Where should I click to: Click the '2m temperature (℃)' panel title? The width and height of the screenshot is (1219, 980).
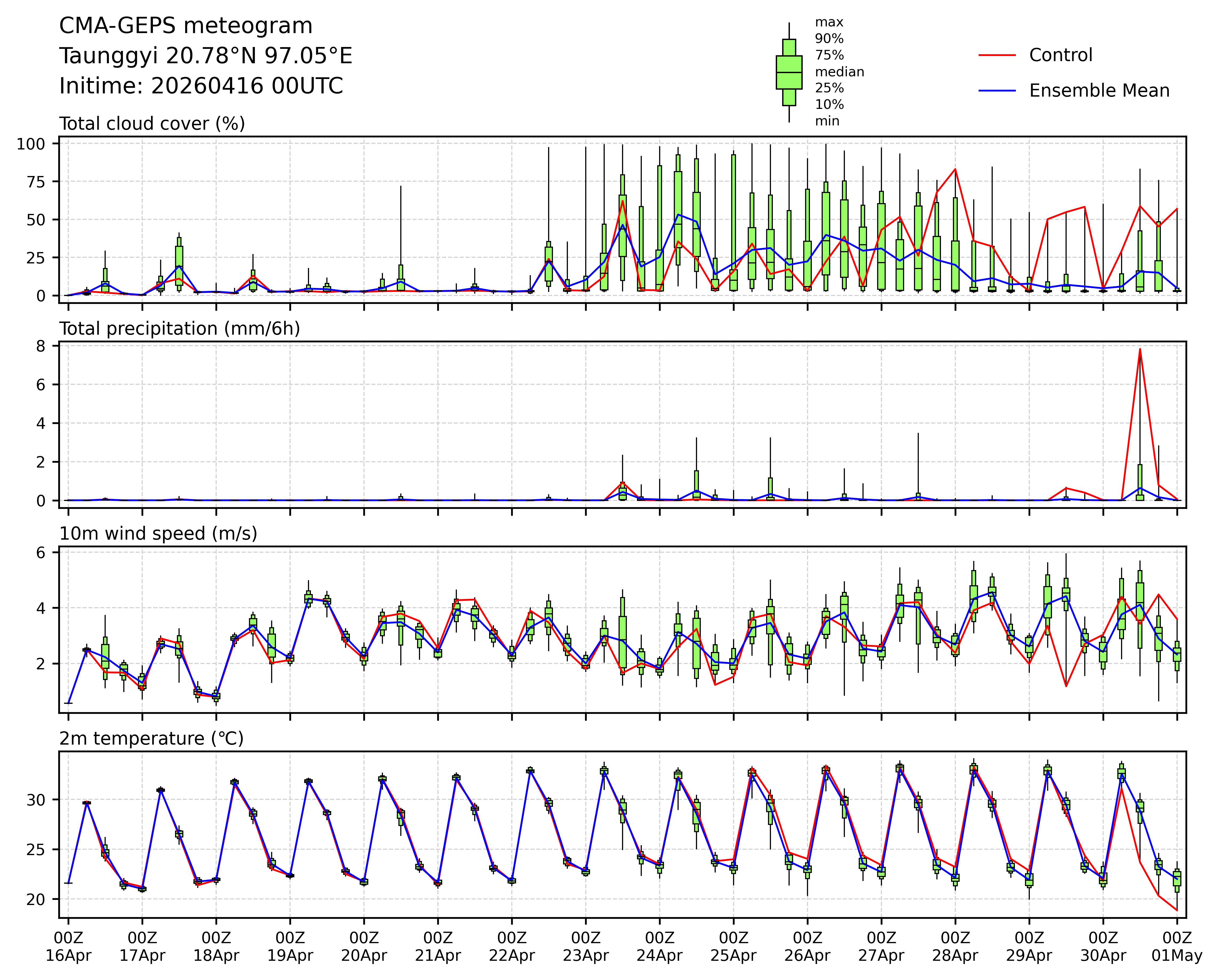pyautogui.click(x=152, y=738)
